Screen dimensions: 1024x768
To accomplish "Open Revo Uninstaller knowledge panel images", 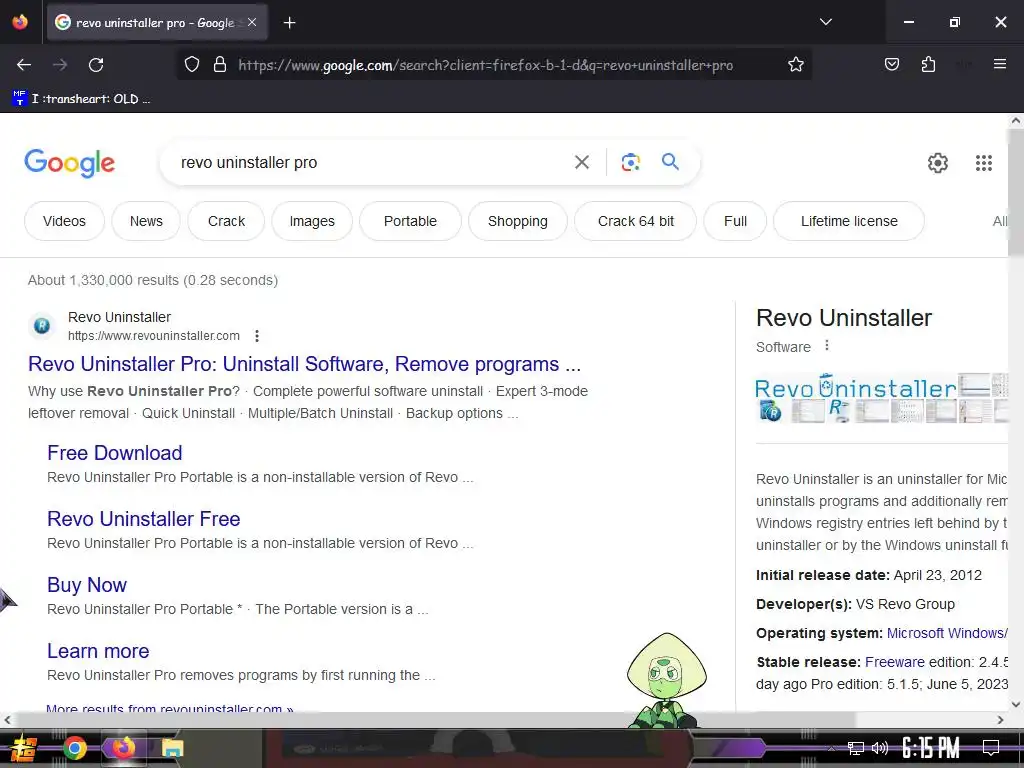I will click(x=882, y=398).
